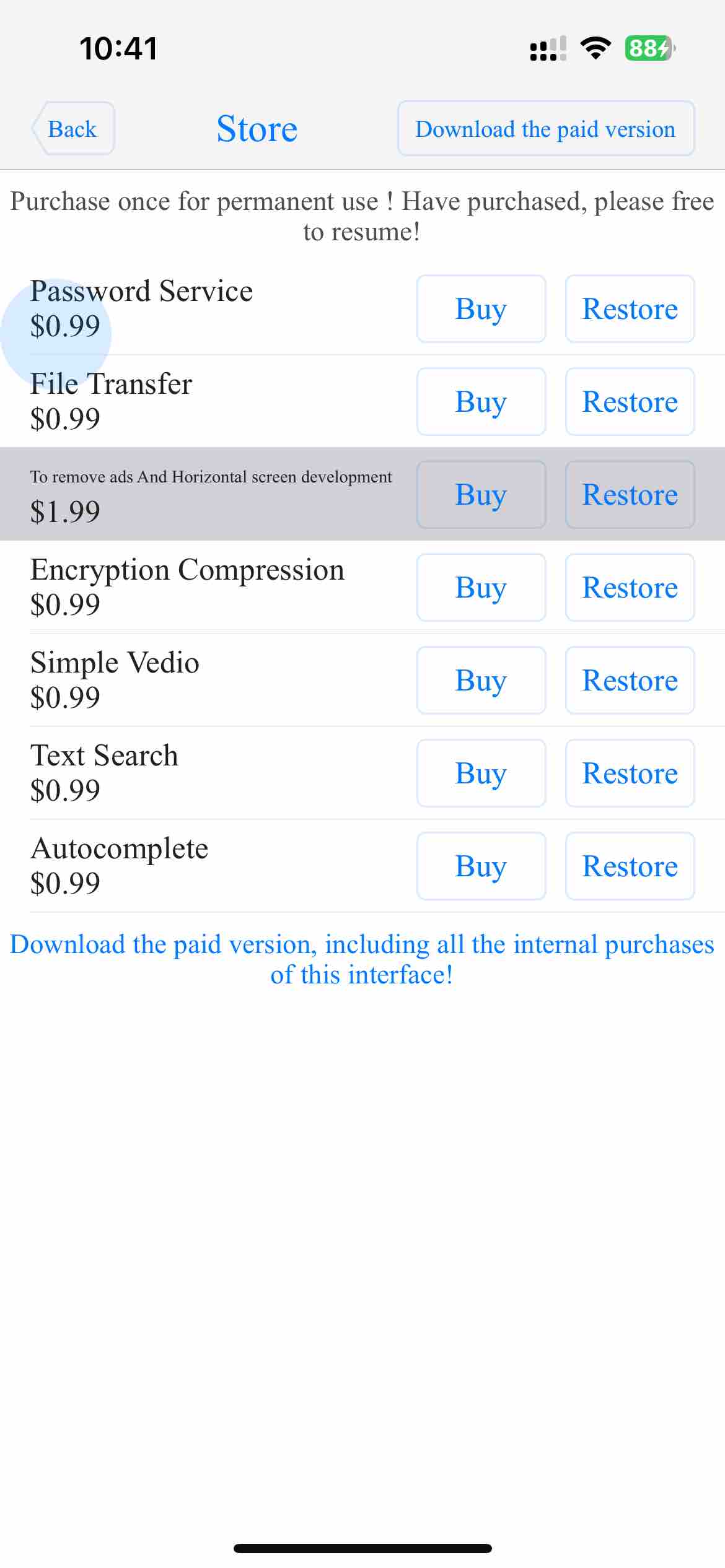Restore the Autocomplete purchase
The height and width of the screenshot is (1568, 725).
pyautogui.click(x=630, y=866)
